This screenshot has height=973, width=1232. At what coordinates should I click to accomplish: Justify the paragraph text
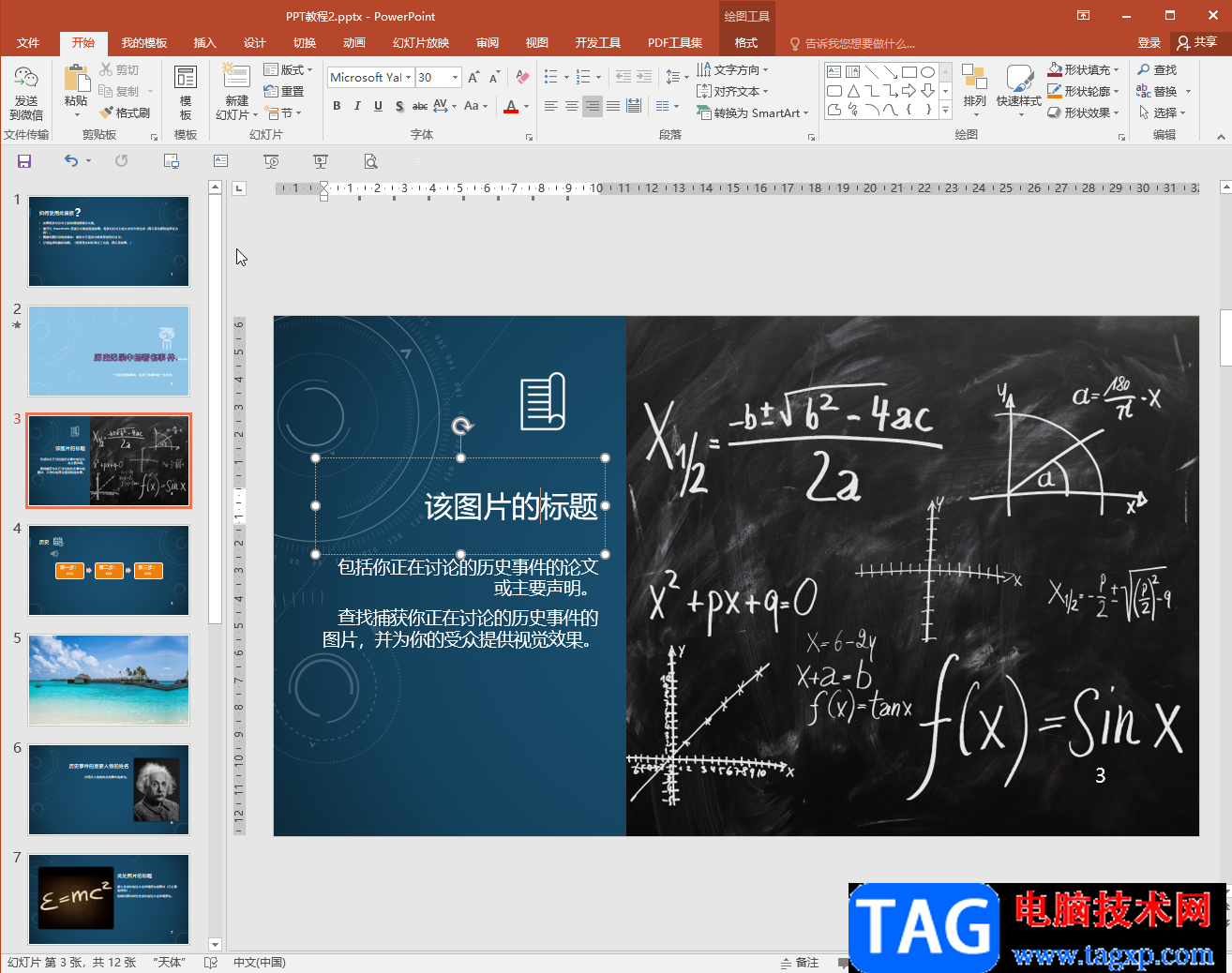point(613,106)
